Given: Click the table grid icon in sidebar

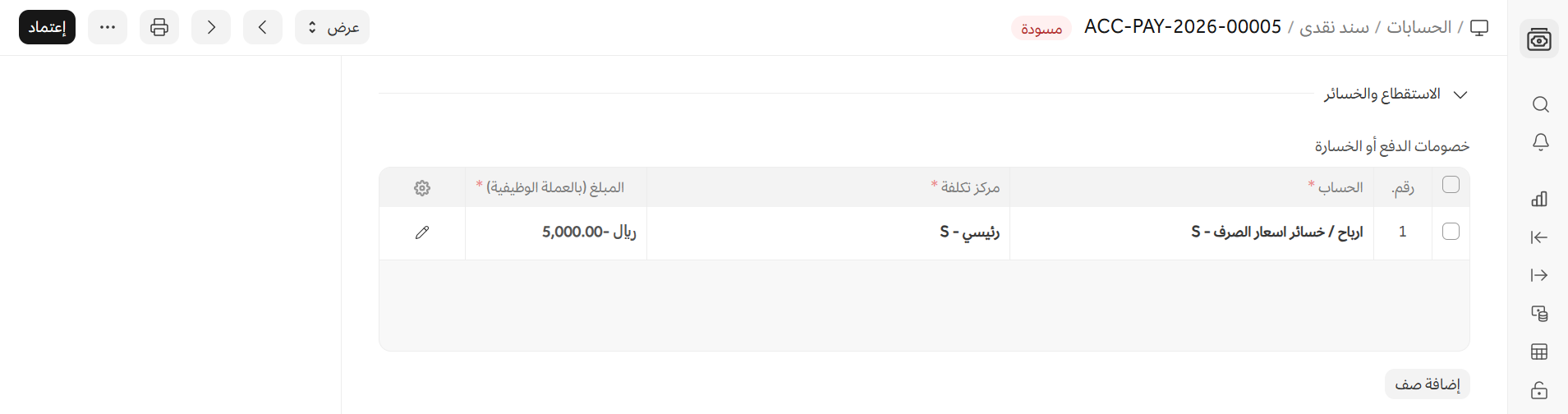Looking at the screenshot, I should click(x=1539, y=352).
